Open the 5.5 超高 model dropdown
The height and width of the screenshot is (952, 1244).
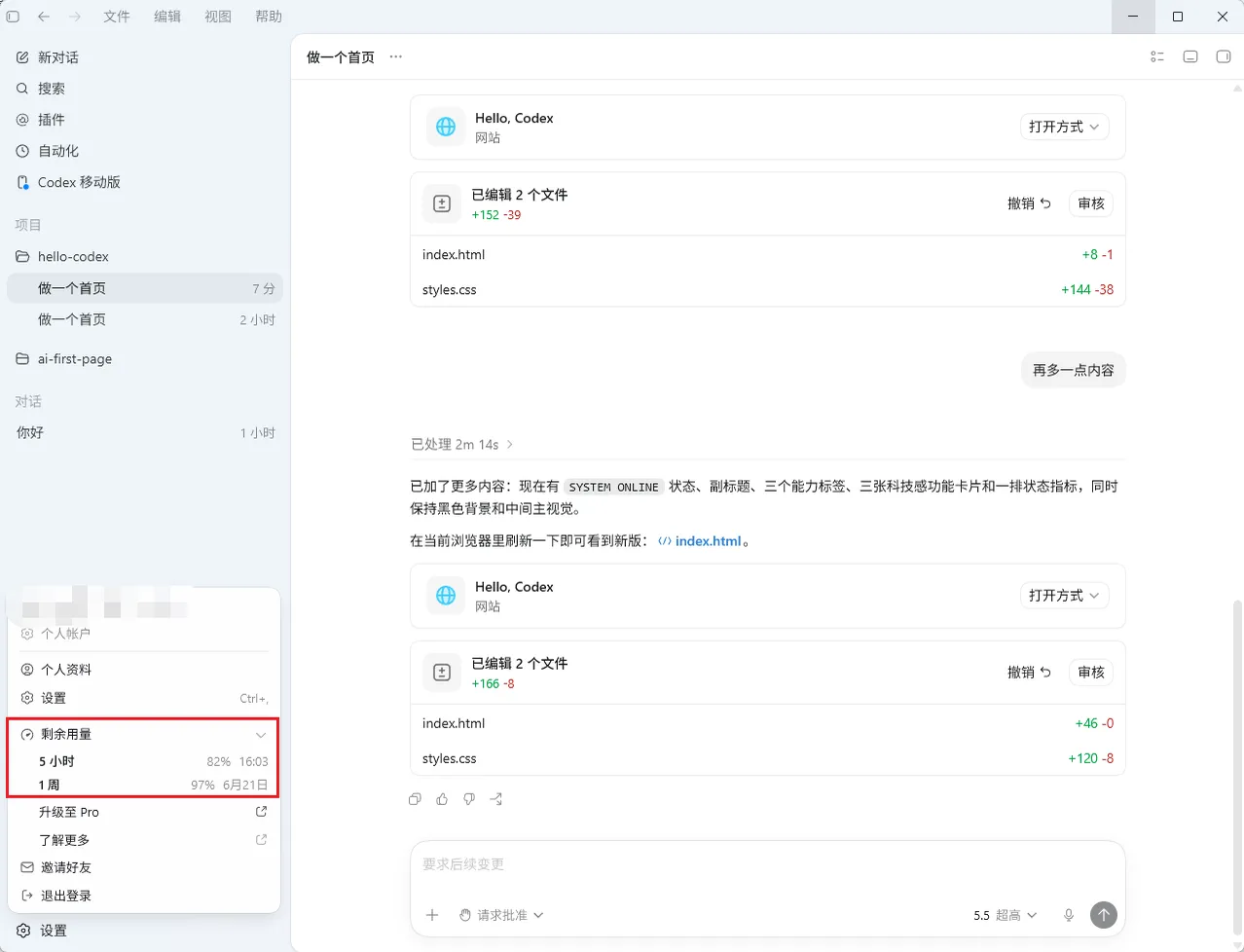pos(1006,915)
